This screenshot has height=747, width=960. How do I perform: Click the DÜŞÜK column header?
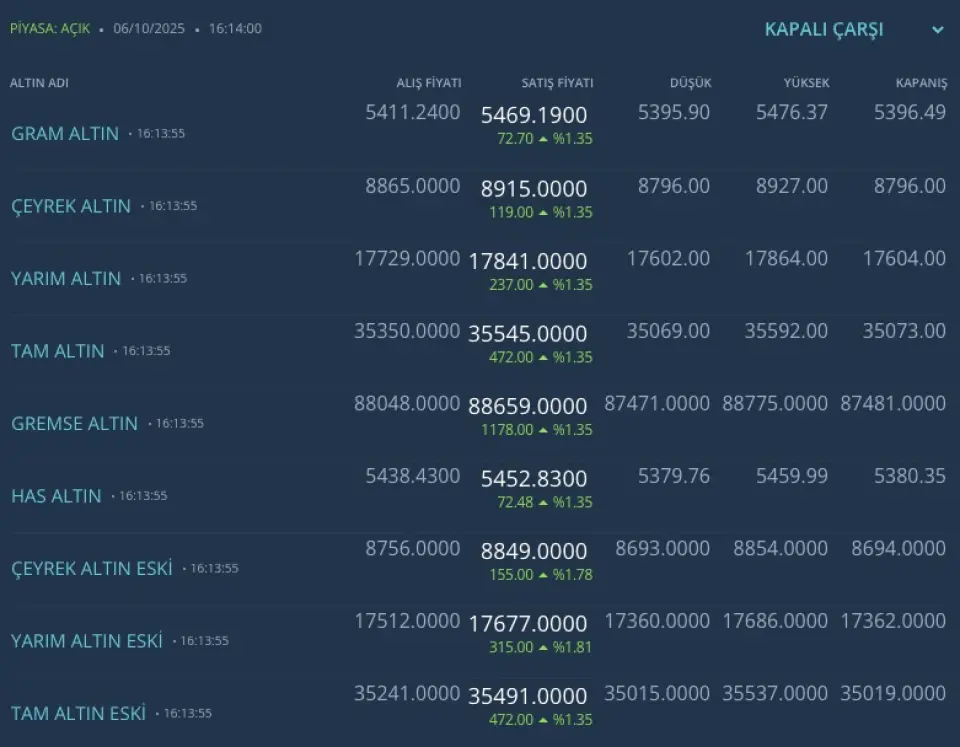tap(690, 83)
